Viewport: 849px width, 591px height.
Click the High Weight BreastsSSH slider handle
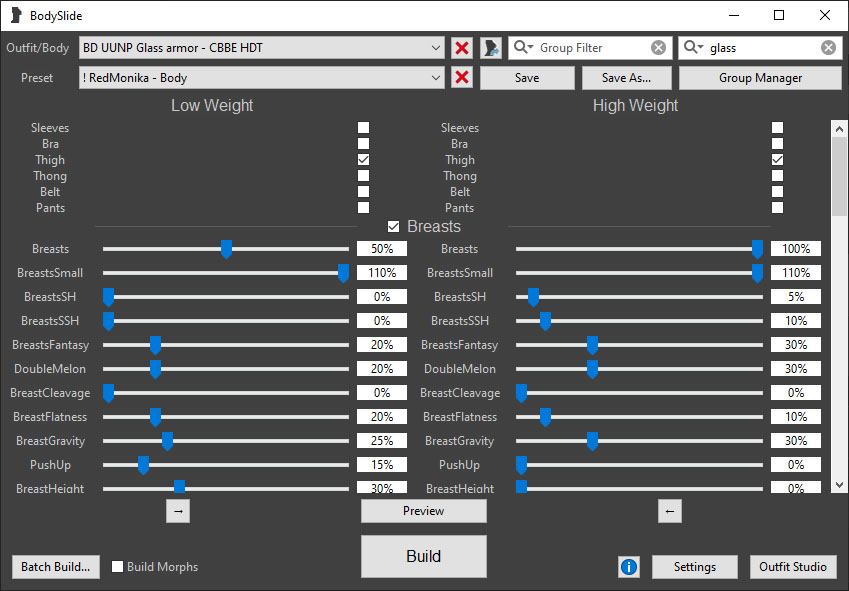pyautogui.click(x=545, y=321)
